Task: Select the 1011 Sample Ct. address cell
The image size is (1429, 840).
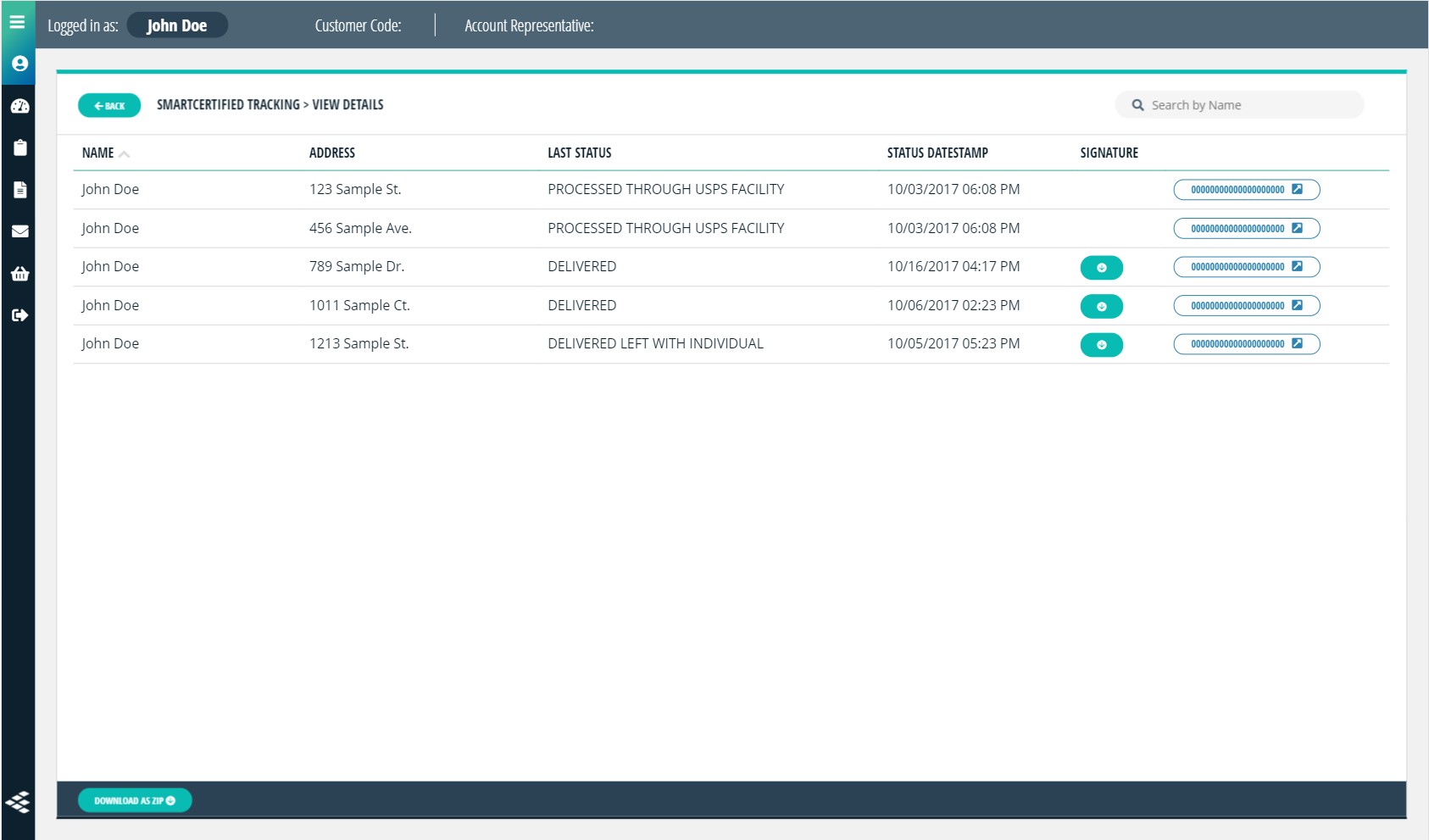Action: 359,305
